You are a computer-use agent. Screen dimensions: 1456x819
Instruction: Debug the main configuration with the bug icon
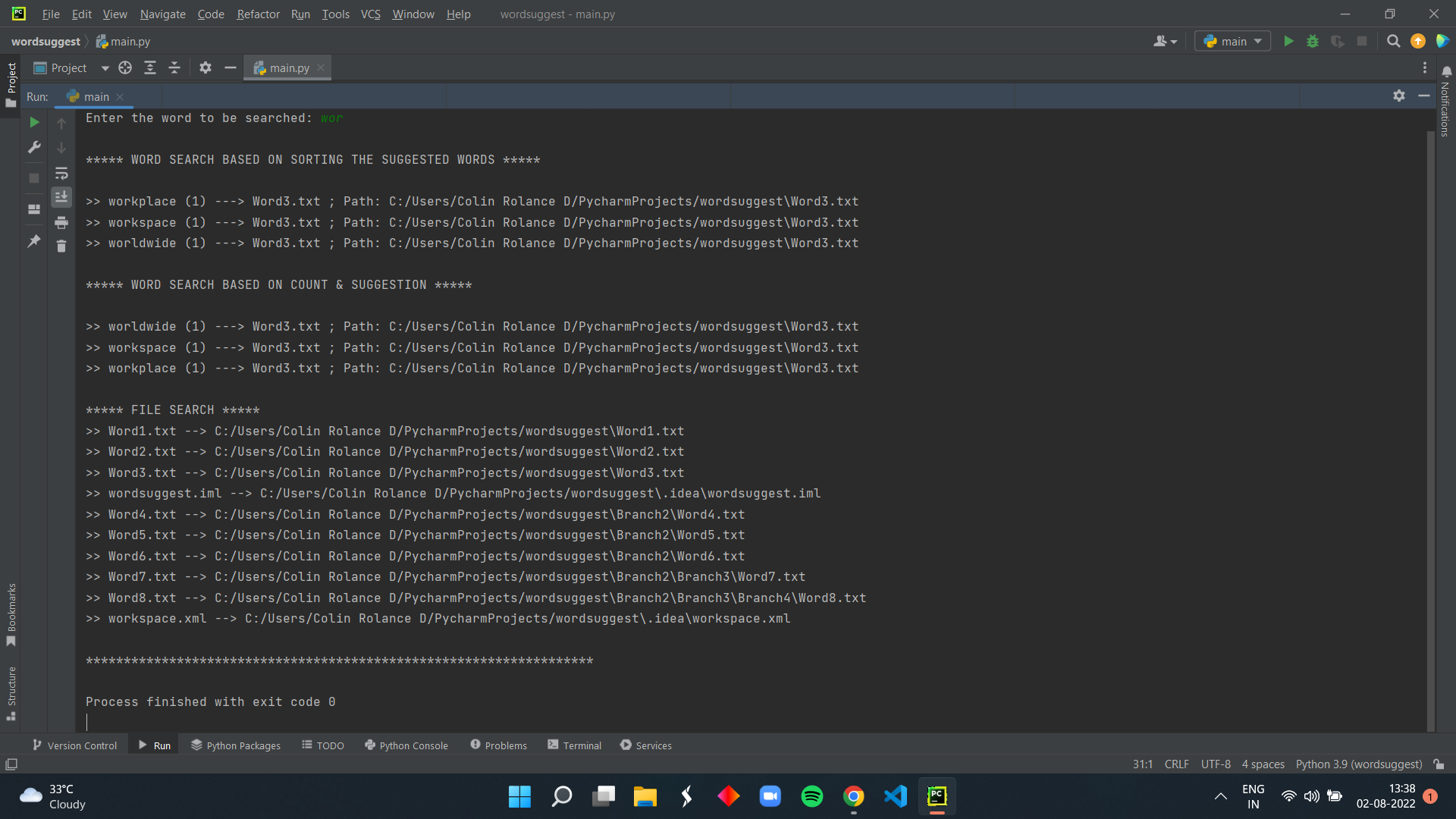[1313, 42]
